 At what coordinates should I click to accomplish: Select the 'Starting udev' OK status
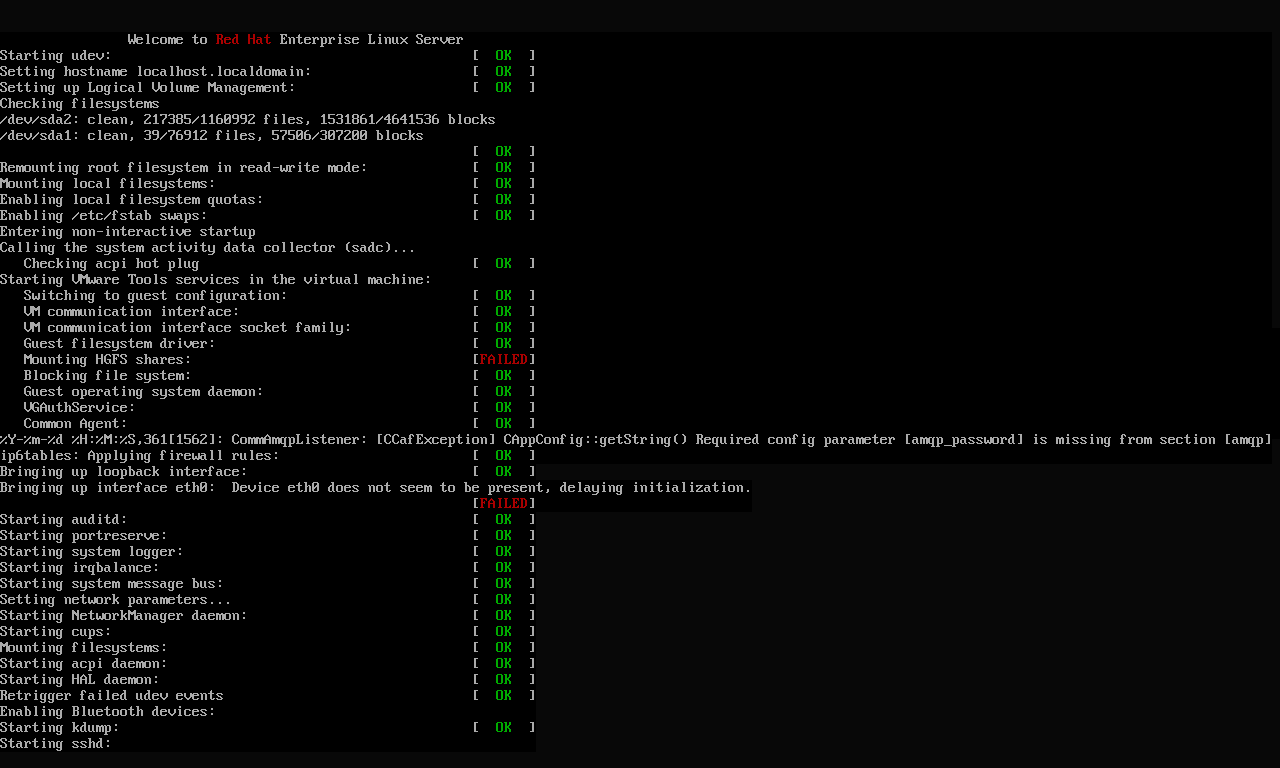tap(503, 55)
